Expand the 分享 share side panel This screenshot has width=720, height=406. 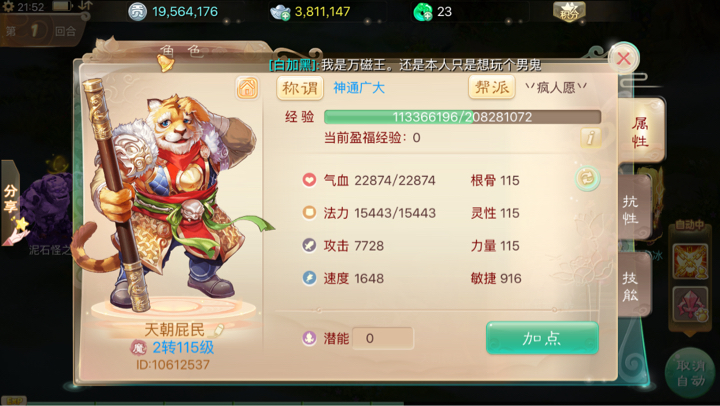[11, 202]
